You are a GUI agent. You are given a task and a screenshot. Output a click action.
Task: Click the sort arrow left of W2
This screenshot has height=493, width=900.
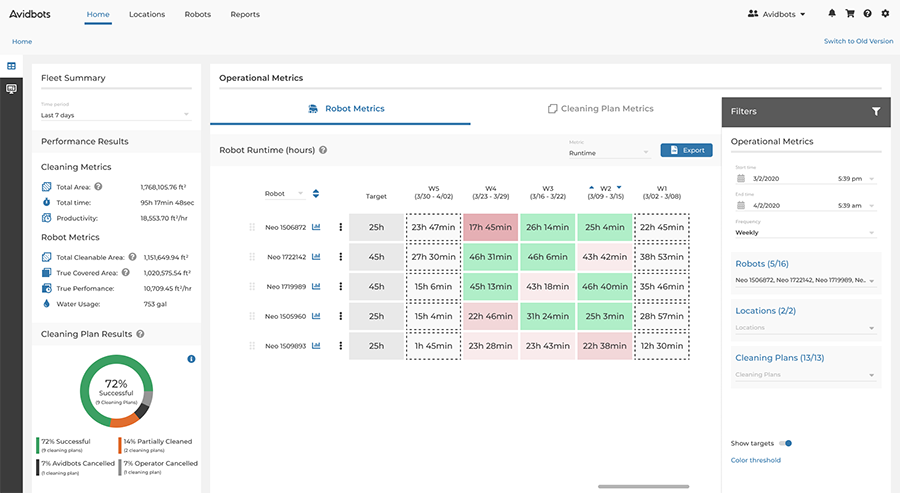[592, 187]
